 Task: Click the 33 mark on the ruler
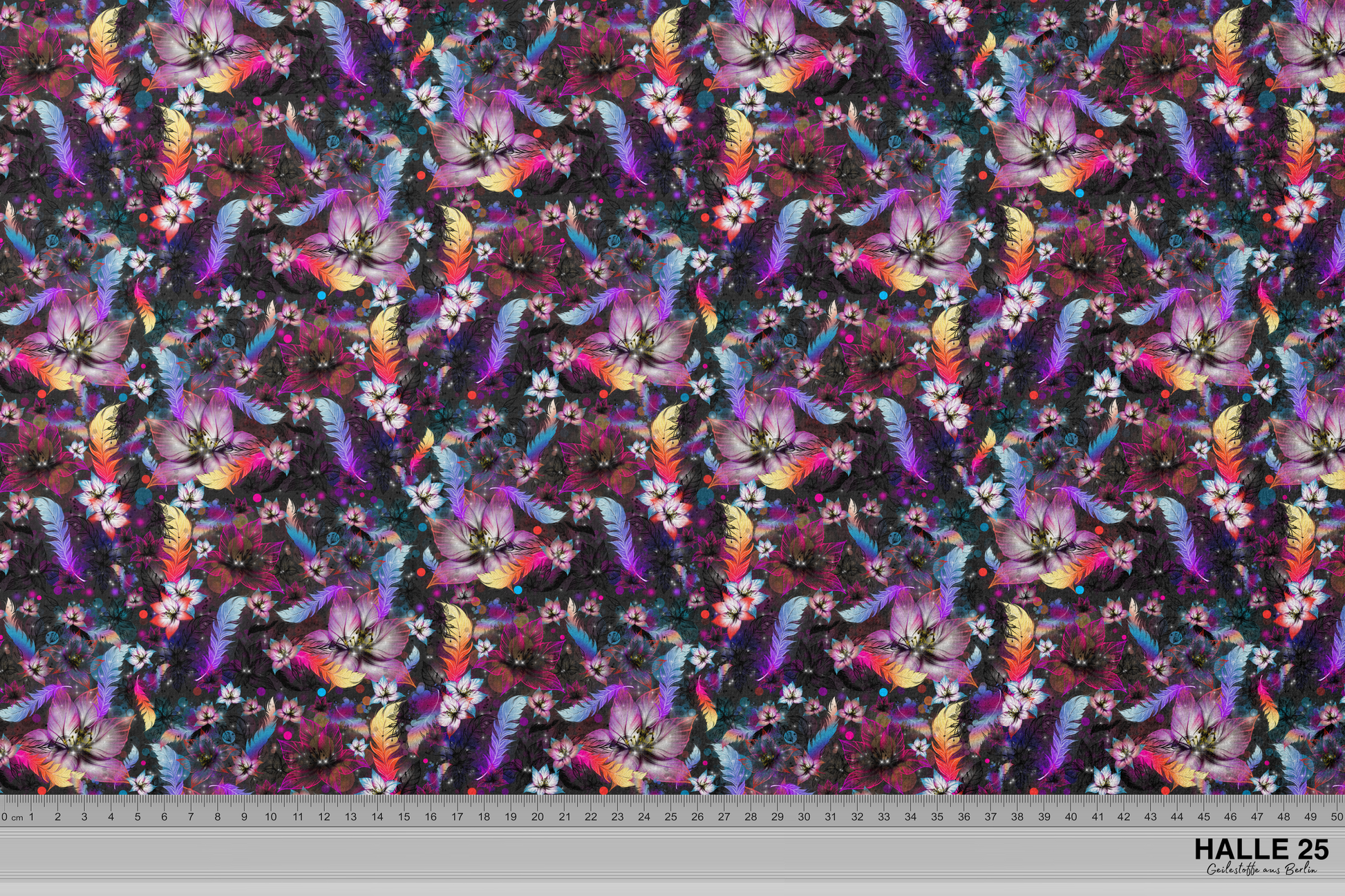(x=884, y=817)
